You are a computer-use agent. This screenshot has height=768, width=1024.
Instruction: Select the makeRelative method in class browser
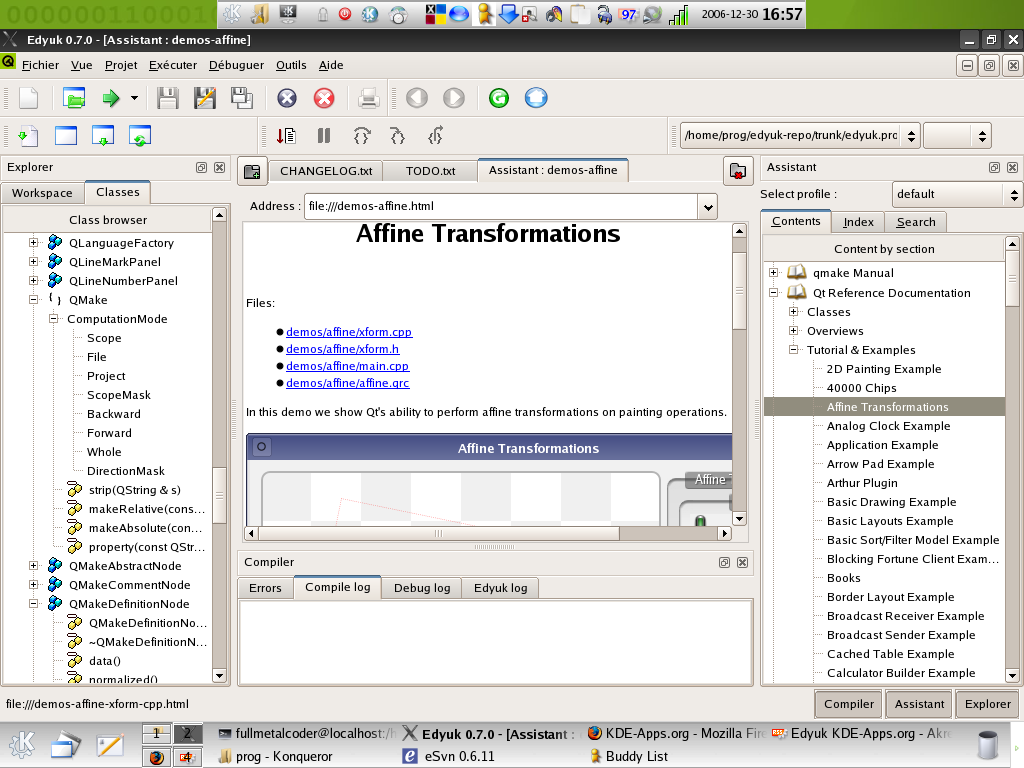(x=146, y=509)
